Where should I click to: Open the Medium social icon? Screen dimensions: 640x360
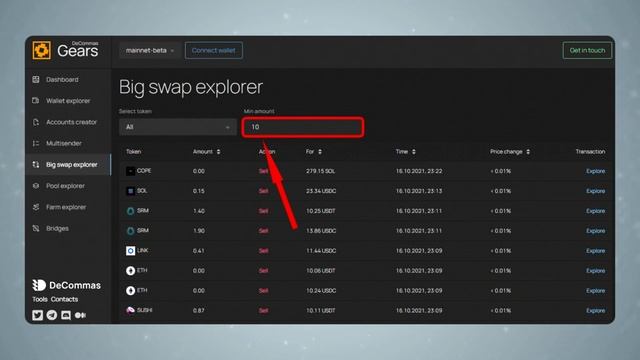point(80,315)
